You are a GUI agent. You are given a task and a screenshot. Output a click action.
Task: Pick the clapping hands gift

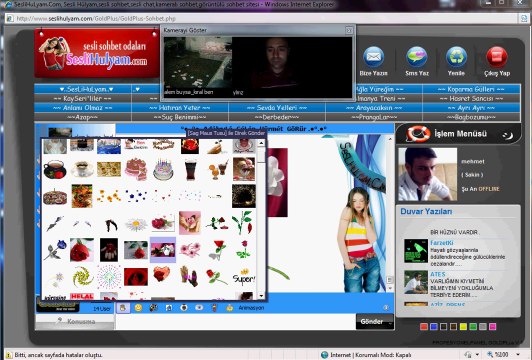[189, 276]
